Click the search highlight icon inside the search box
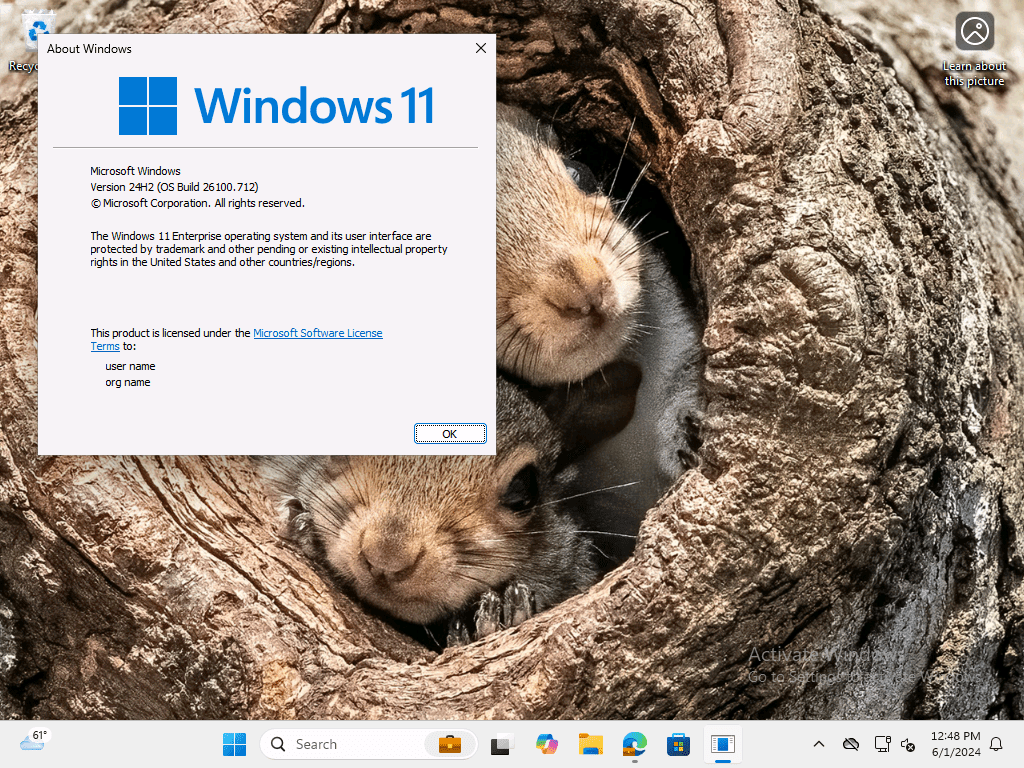This screenshot has height=768, width=1024. (x=449, y=744)
